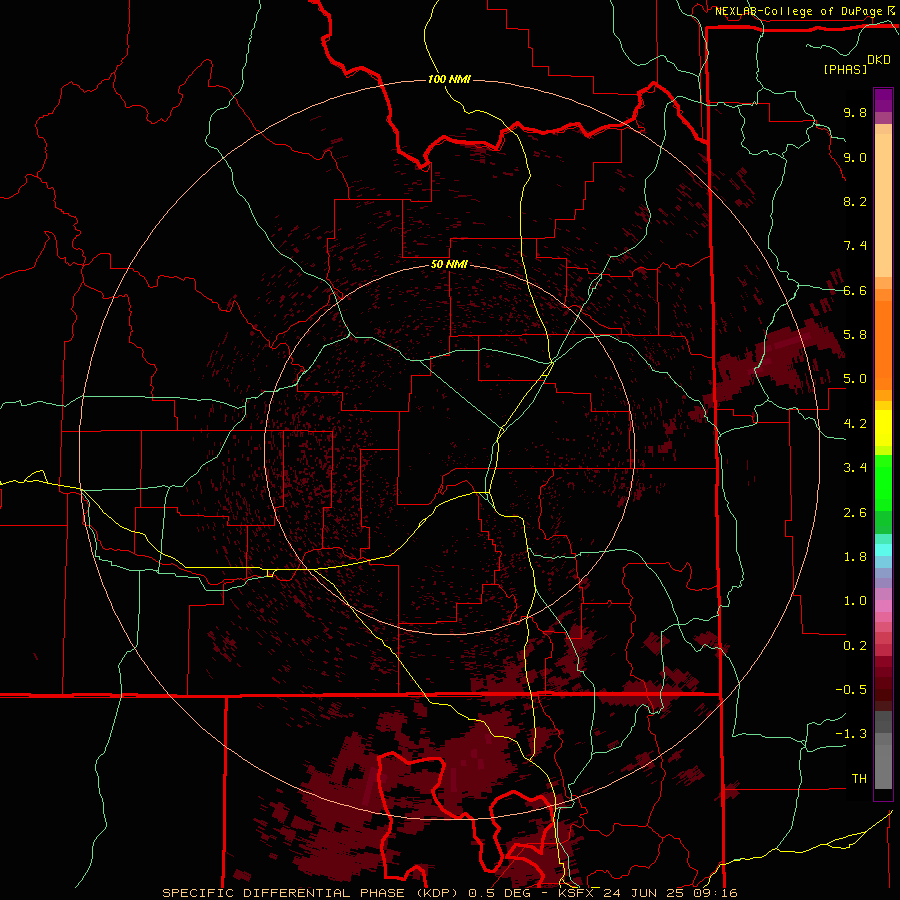Image resolution: width=900 pixels, height=900 pixels.
Task: Select the 8.2 scale value
Action: tap(855, 201)
